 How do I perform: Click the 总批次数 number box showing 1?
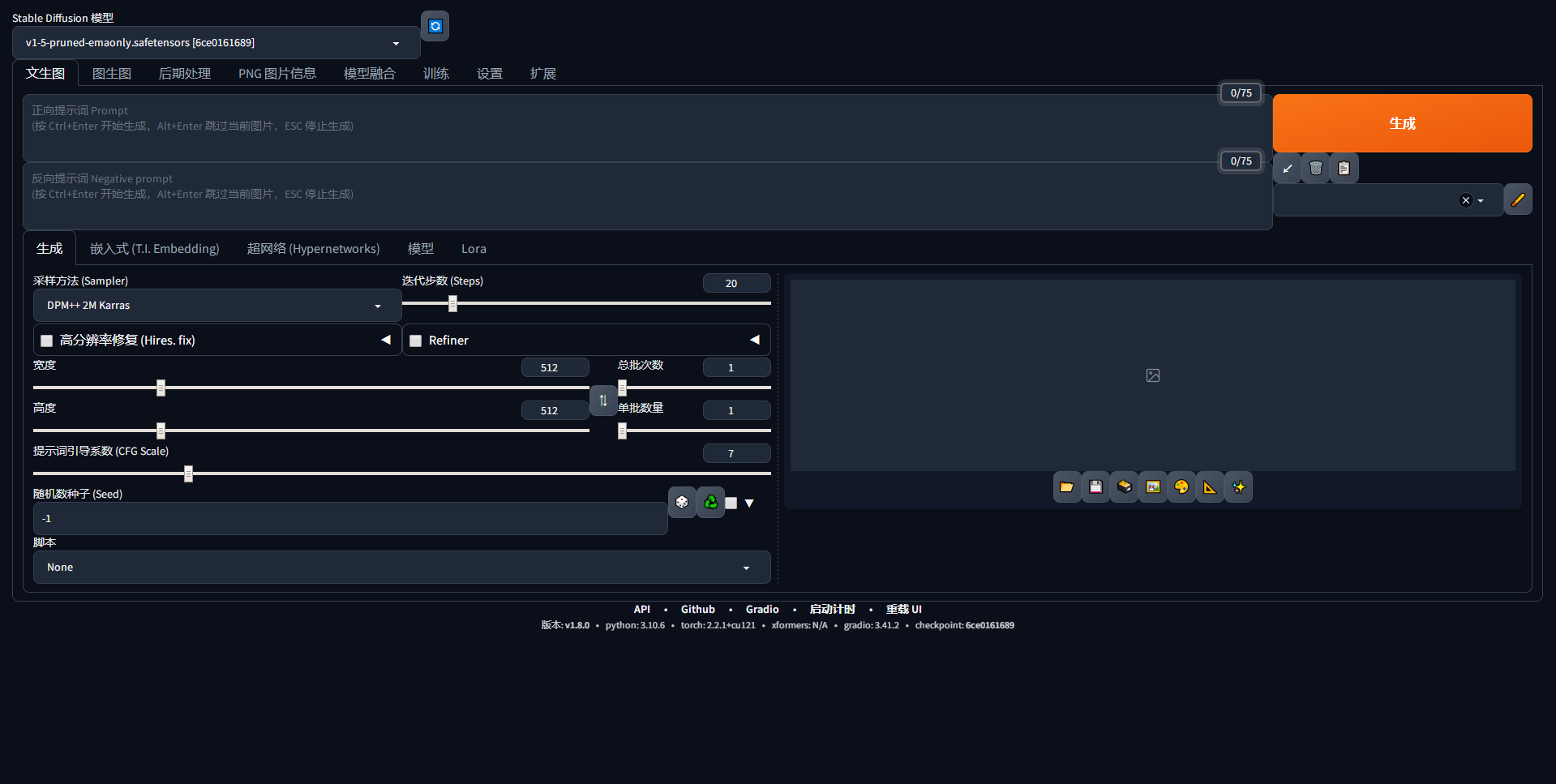pos(737,367)
